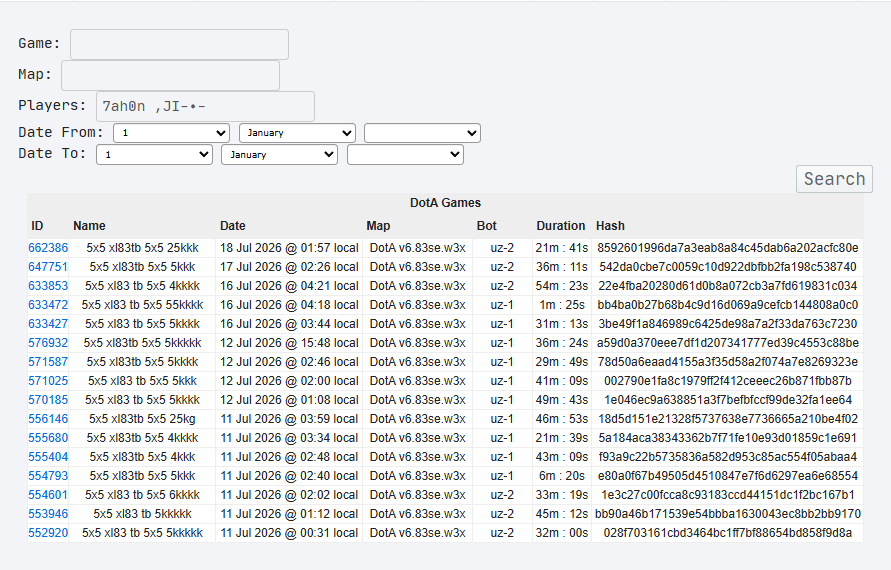Click the Game input field
Image resolution: width=891 pixels, height=570 pixels.
tap(179, 44)
